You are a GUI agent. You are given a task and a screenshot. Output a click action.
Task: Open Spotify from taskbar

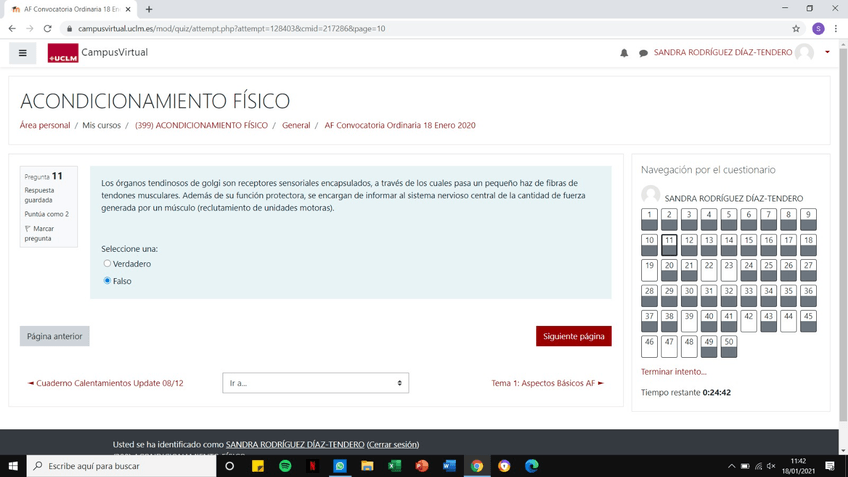click(x=285, y=466)
